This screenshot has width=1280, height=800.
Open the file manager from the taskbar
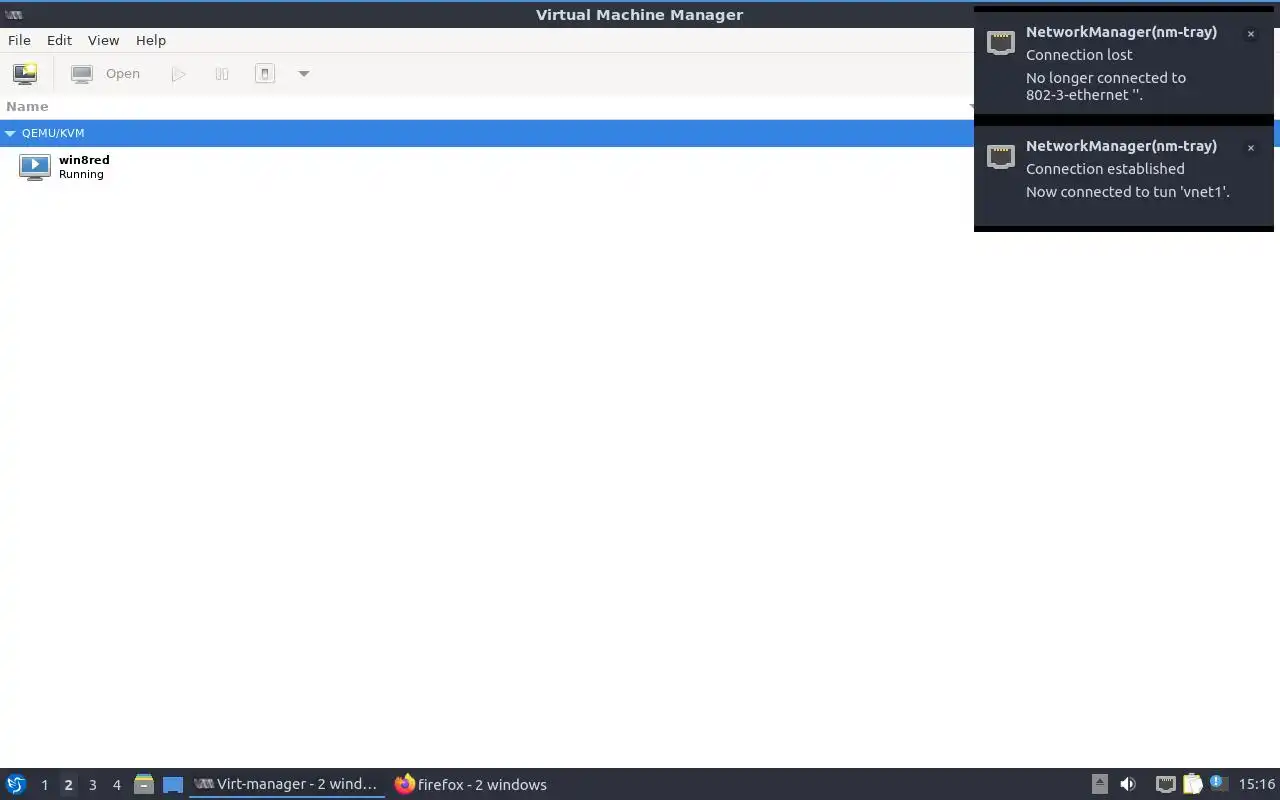coord(144,784)
